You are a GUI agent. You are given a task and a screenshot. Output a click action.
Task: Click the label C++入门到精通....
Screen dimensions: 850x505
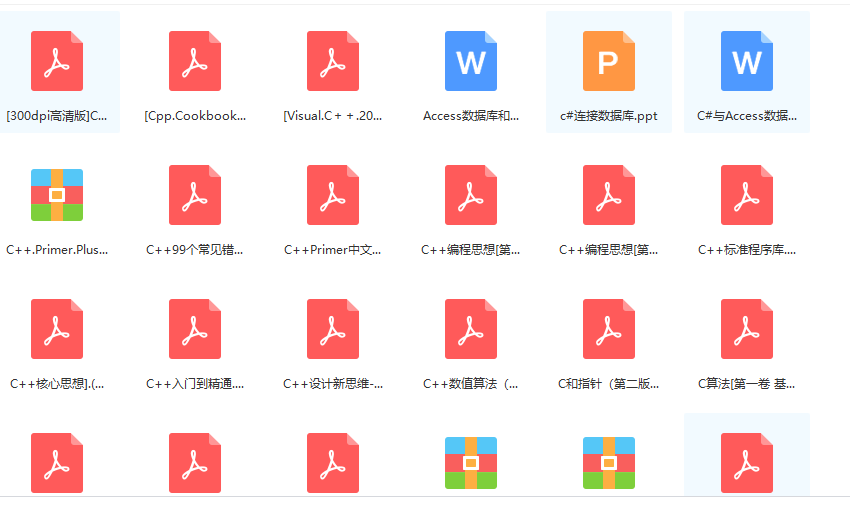195,384
